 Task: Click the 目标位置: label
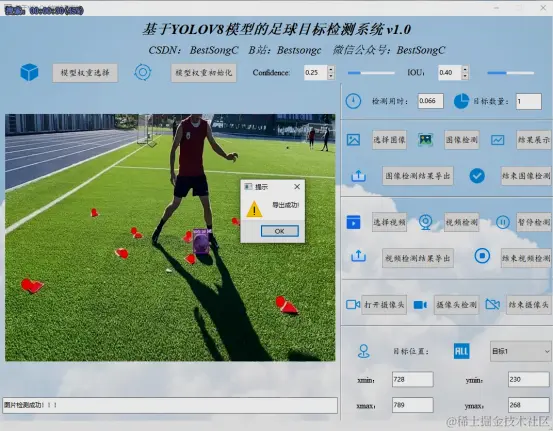(411, 351)
